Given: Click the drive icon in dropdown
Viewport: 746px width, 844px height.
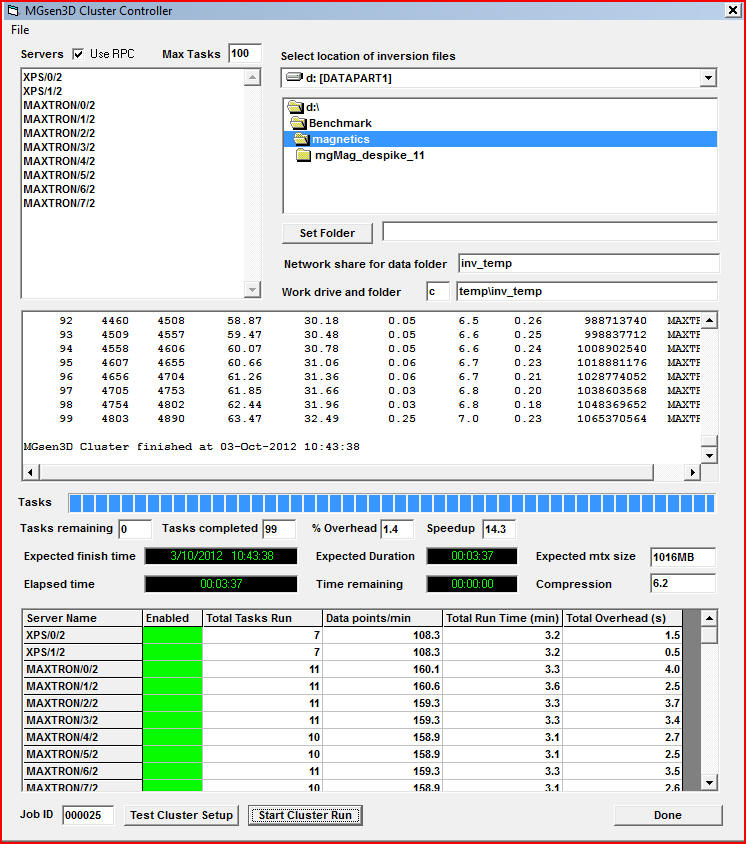Looking at the screenshot, I should click(x=294, y=78).
